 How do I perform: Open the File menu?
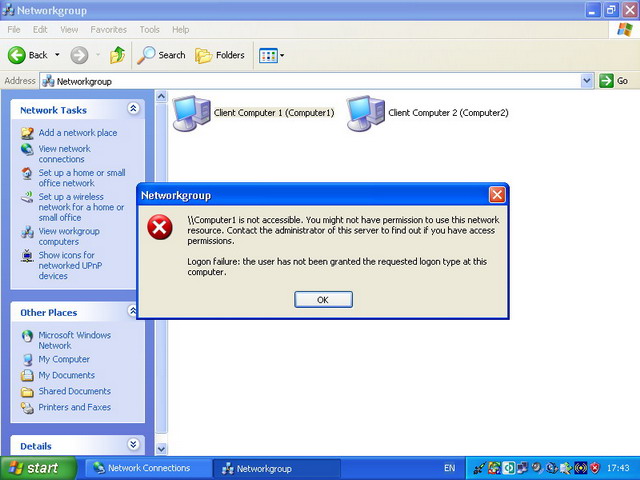tap(13, 29)
